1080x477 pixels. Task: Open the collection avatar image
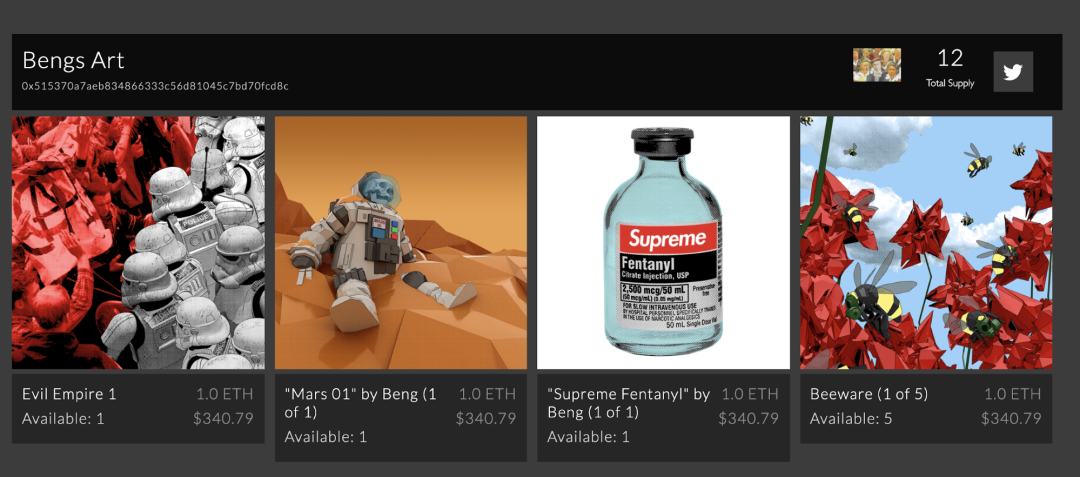click(x=876, y=65)
